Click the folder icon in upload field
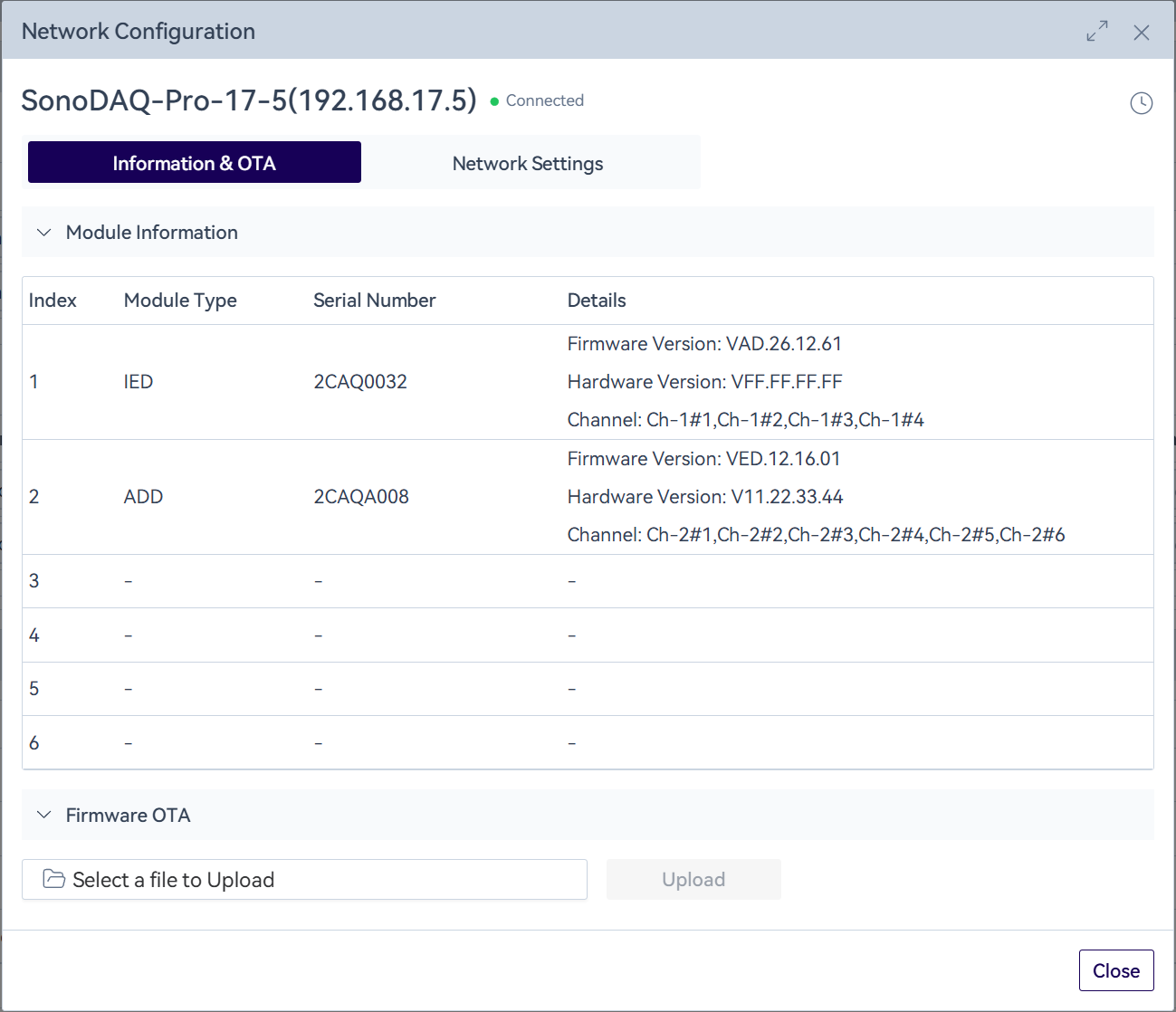The width and height of the screenshot is (1176, 1012). pos(54,879)
